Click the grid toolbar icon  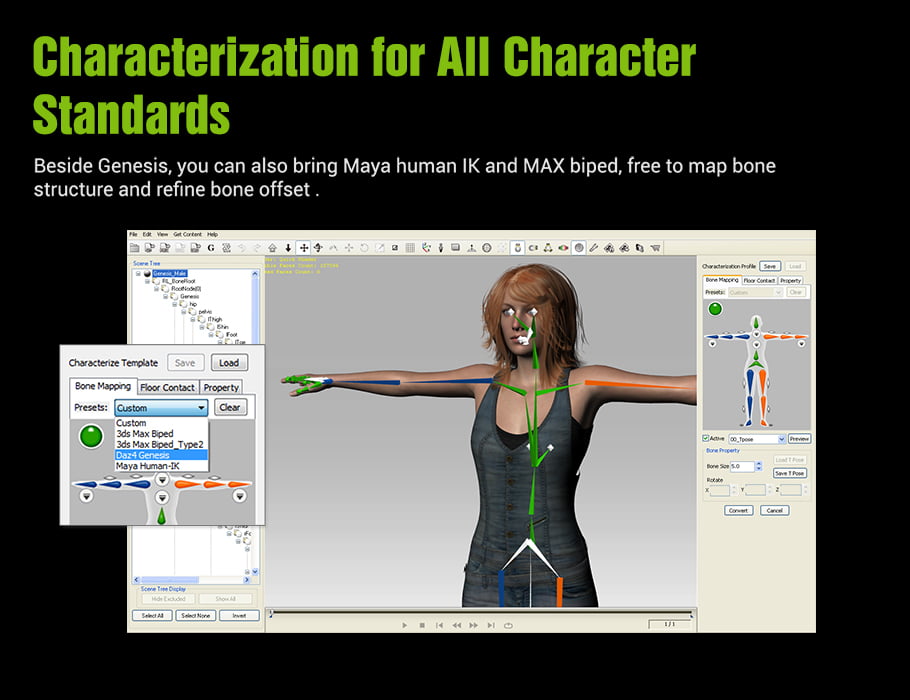tap(410, 248)
